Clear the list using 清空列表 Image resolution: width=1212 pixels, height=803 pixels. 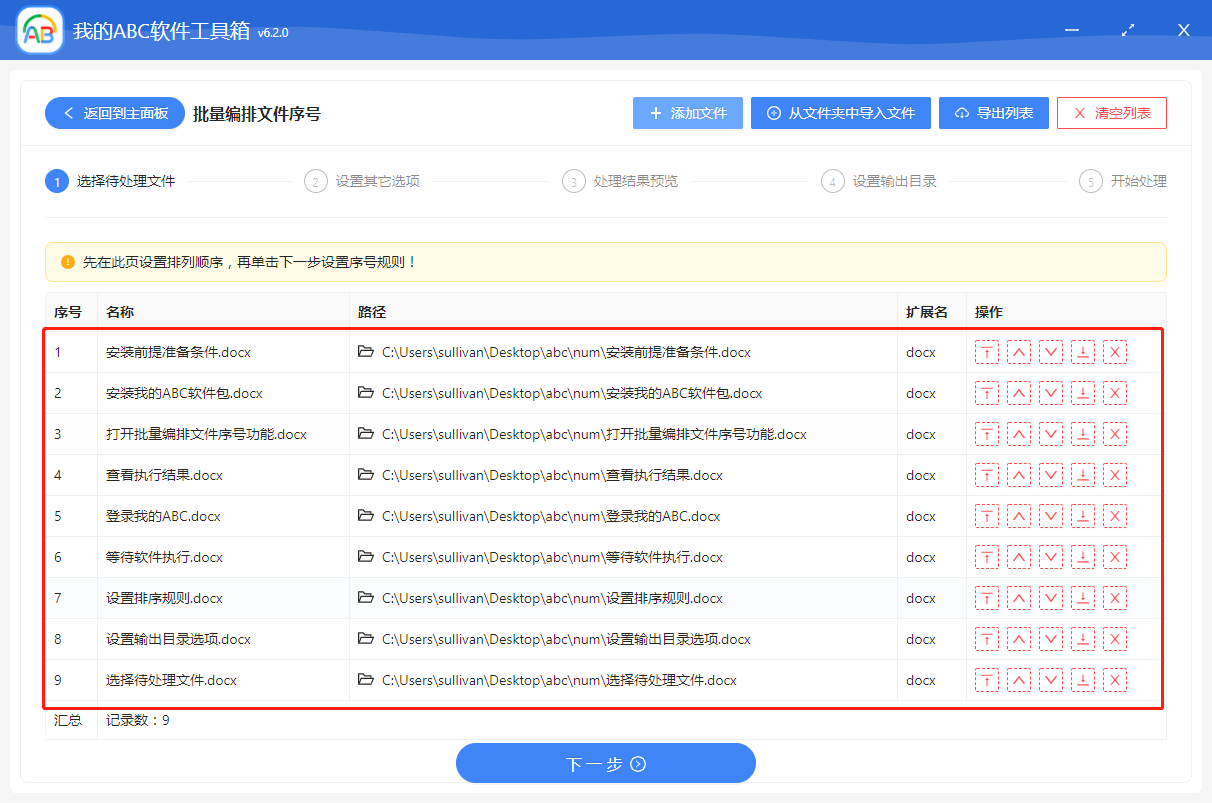coord(1111,113)
